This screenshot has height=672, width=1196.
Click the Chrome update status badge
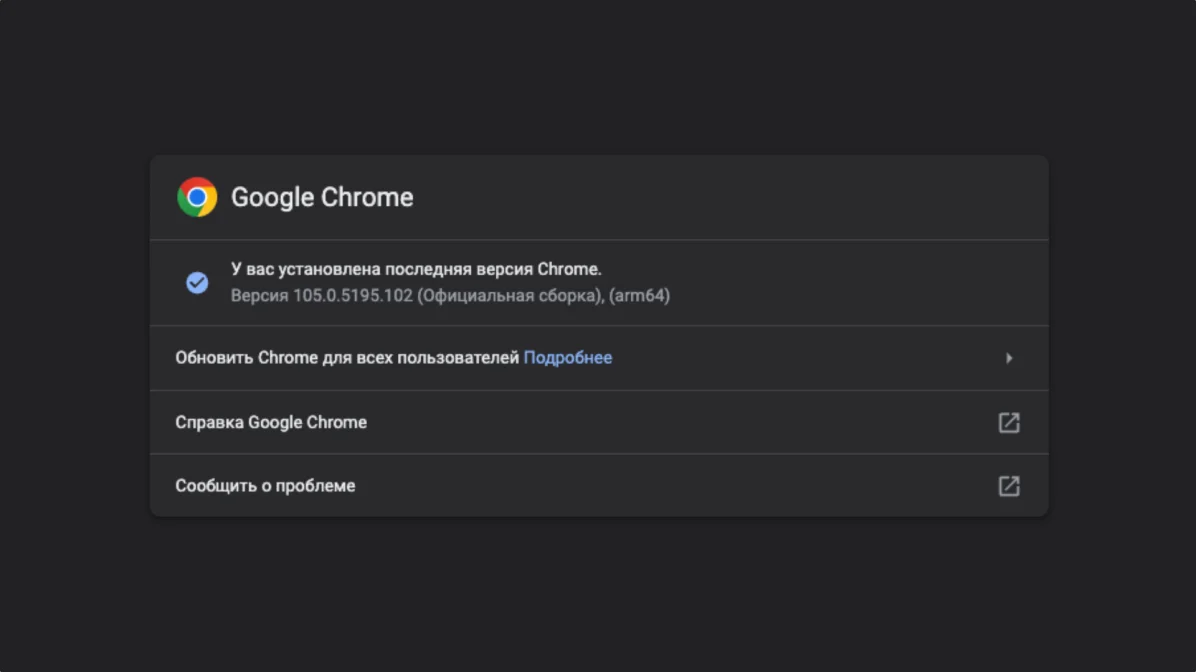coord(197,283)
